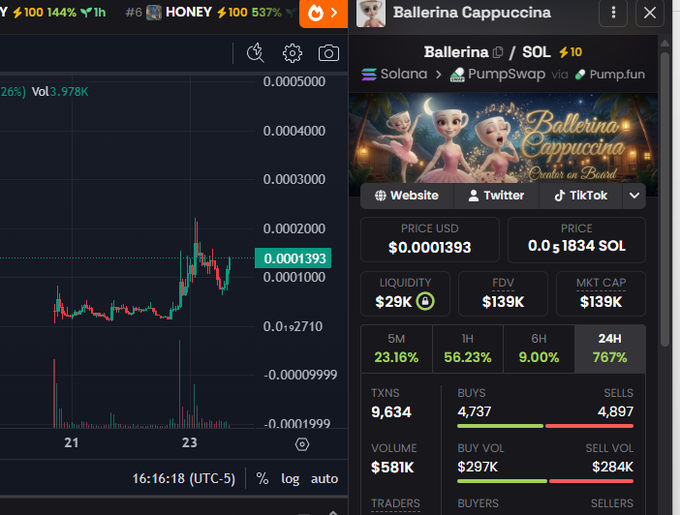
Task: Click the PumpSwap DEX icon
Action: coord(457,75)
